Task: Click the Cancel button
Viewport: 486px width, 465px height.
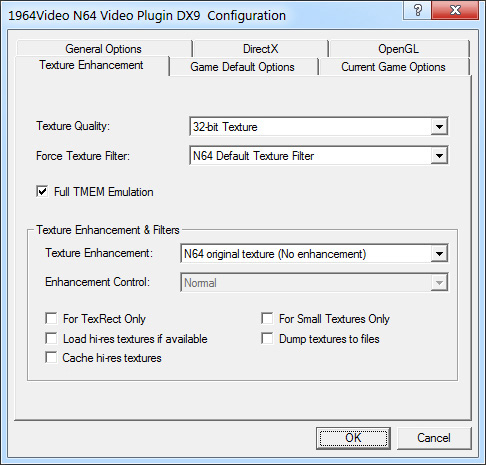Action: pos(434,438)
